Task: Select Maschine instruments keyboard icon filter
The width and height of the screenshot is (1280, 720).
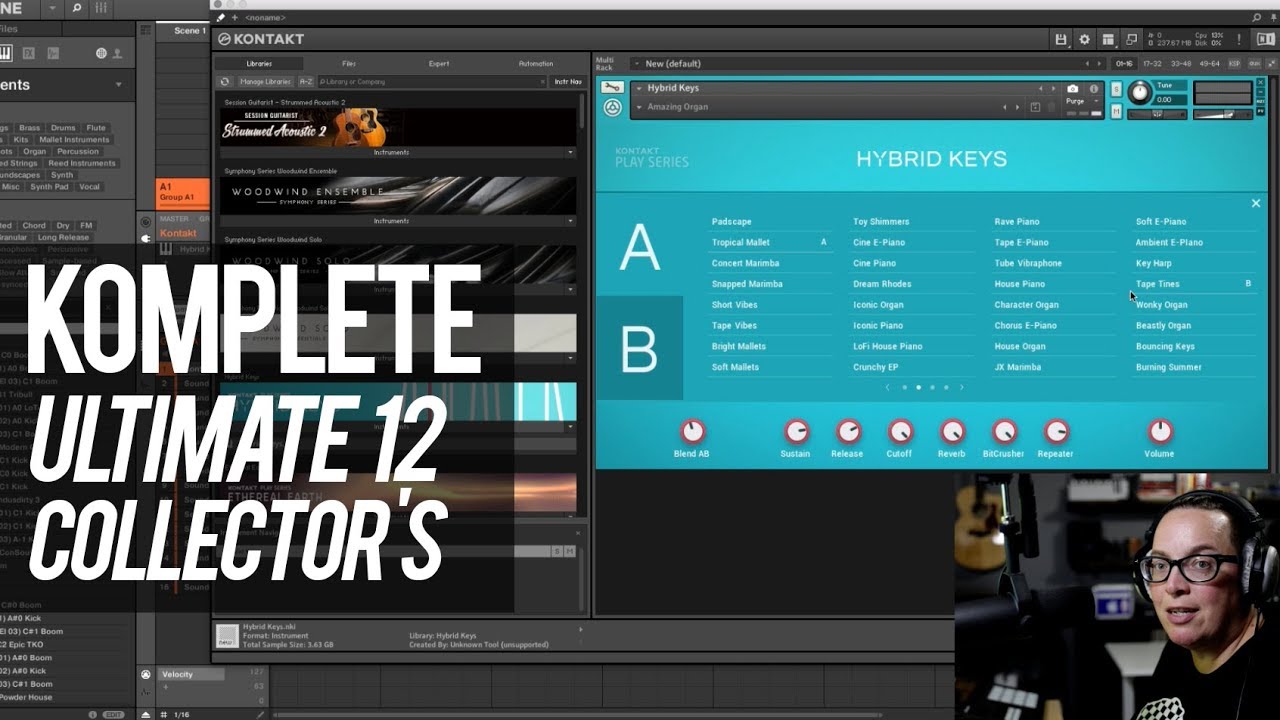Action: pos(6,53)
